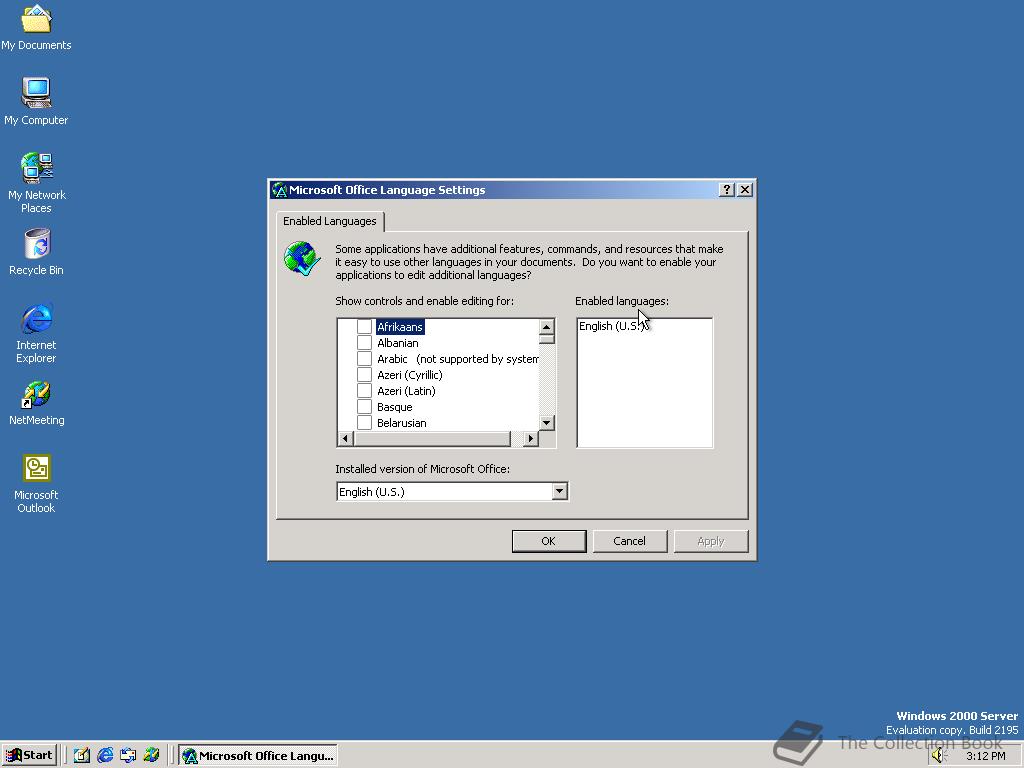Enable the Basque checkbox

click(364, 407)
